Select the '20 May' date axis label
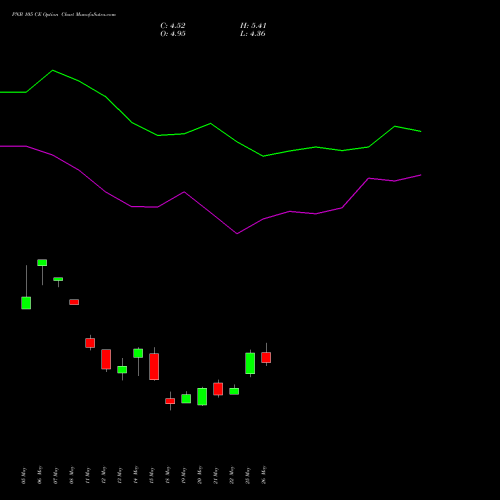500x500 pixels. [x=200, y=475]
